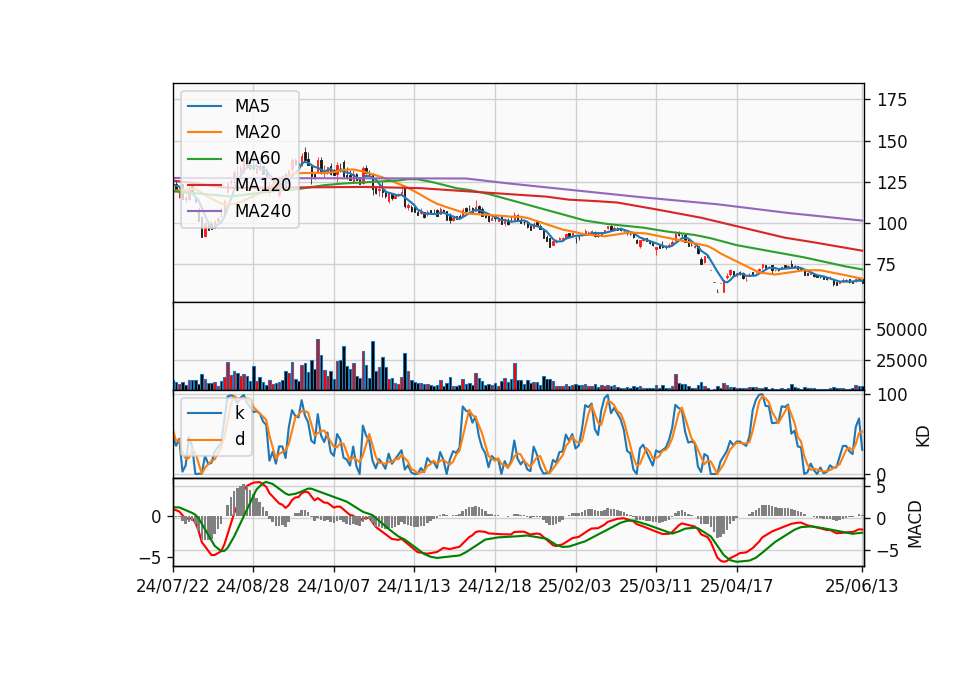Screen dimensions: 960x690
Task: Click the 25/02/03 date axis label
Action: coord(575,586)
